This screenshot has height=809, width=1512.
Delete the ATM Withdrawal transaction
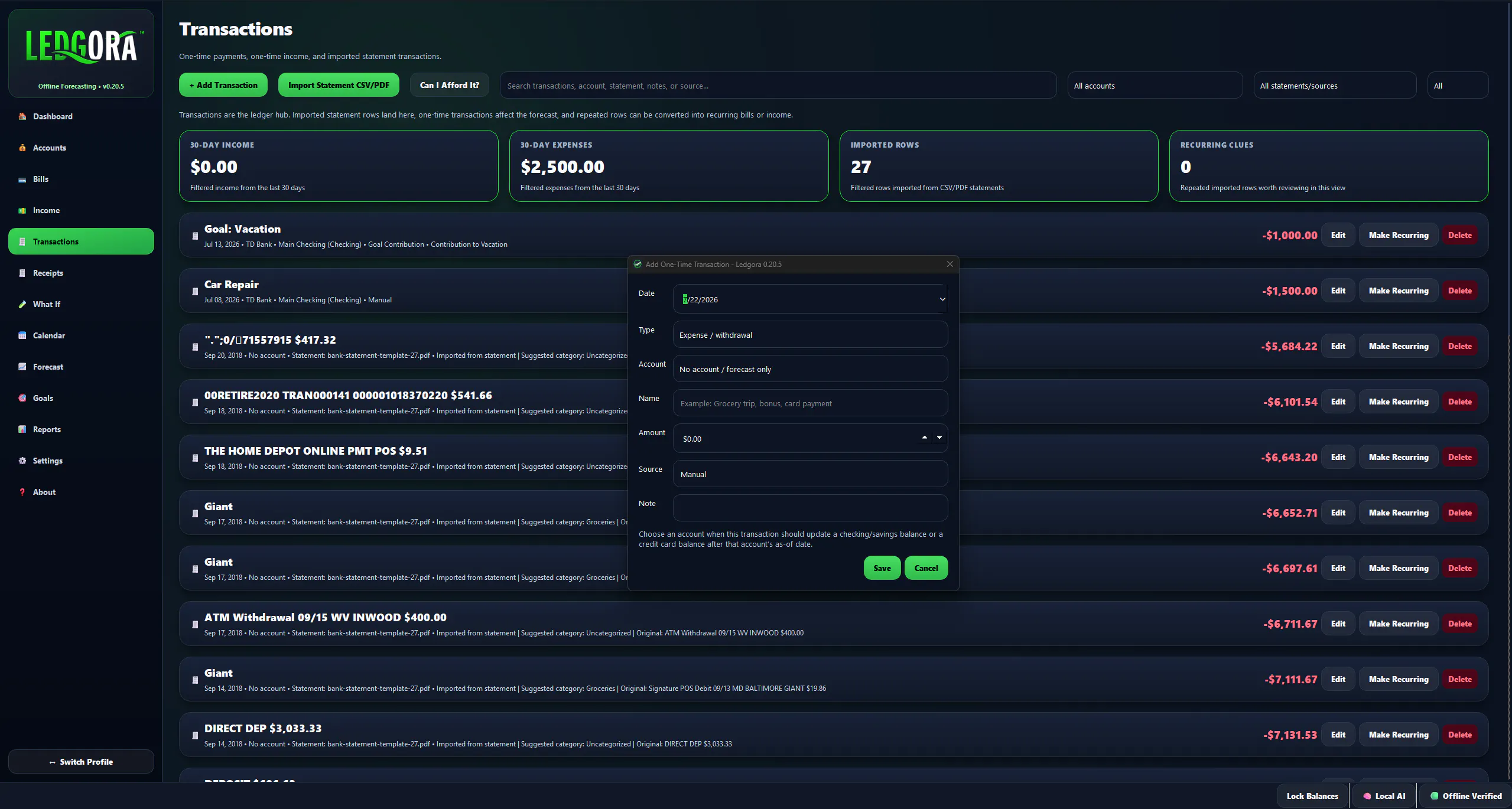[x=1459, y=624]
